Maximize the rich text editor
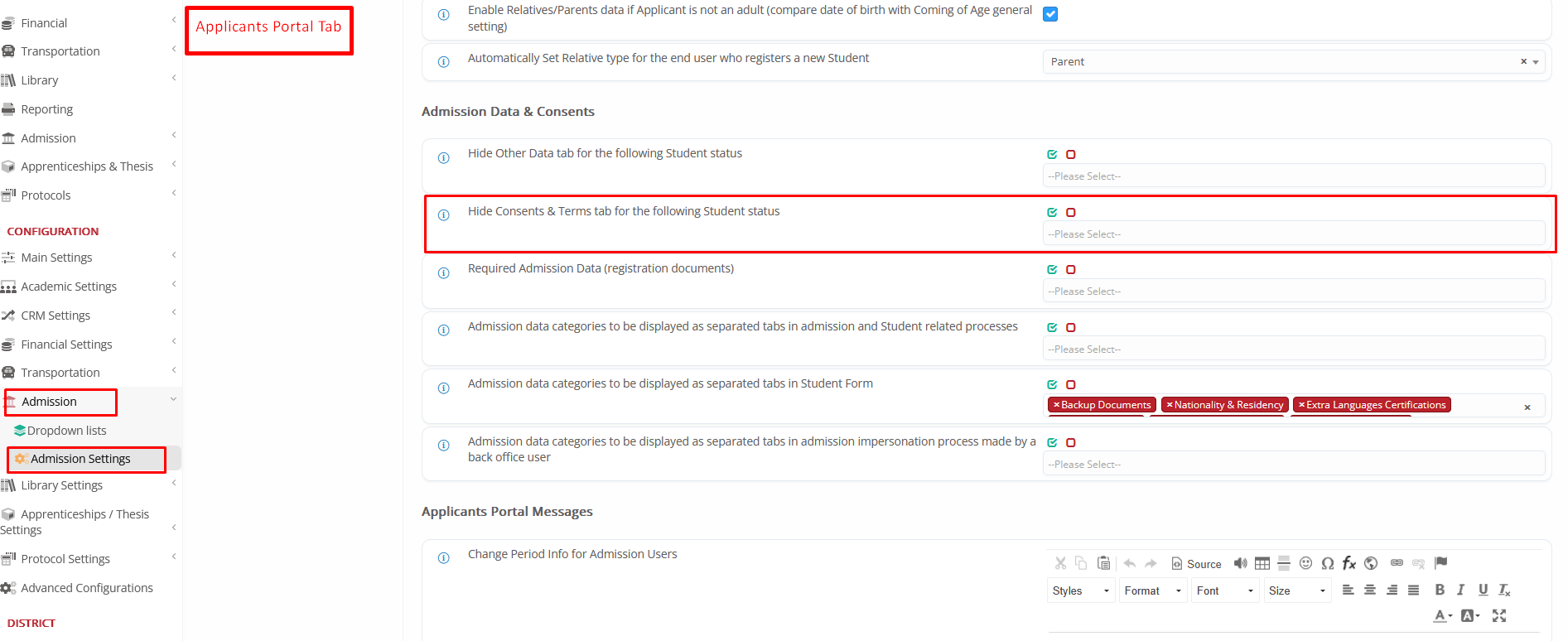 1498,615
